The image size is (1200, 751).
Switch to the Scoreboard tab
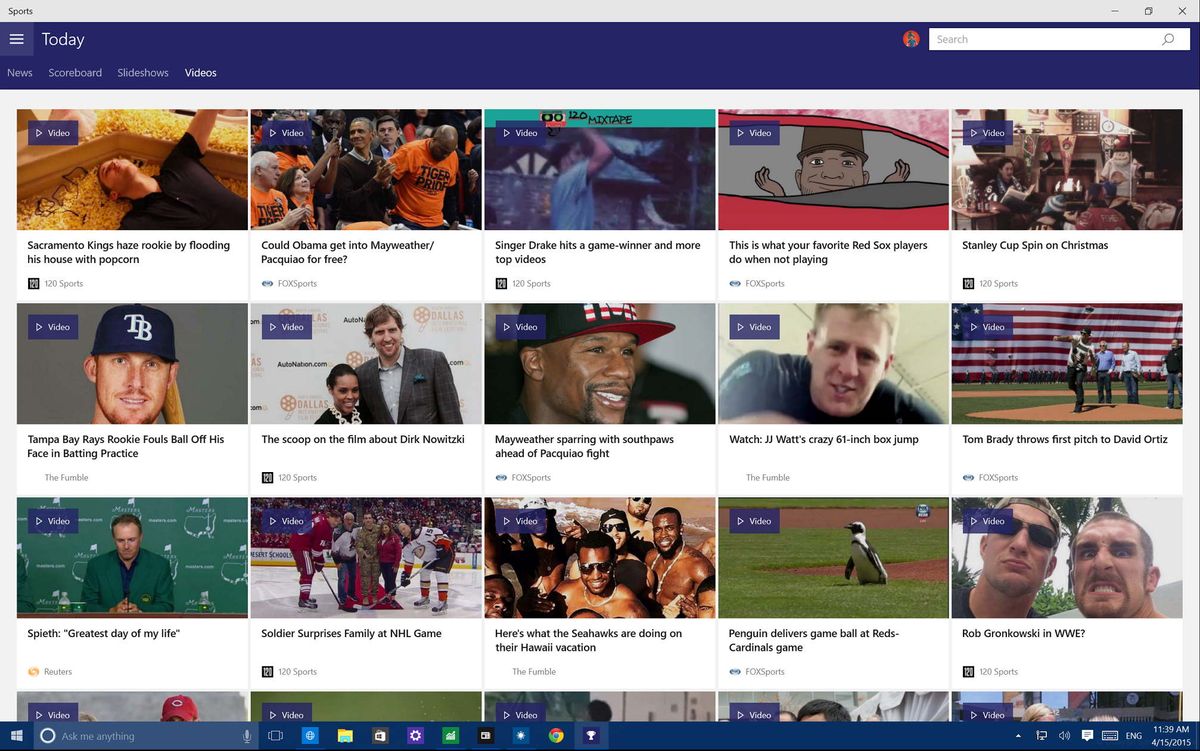coord(75,72)
